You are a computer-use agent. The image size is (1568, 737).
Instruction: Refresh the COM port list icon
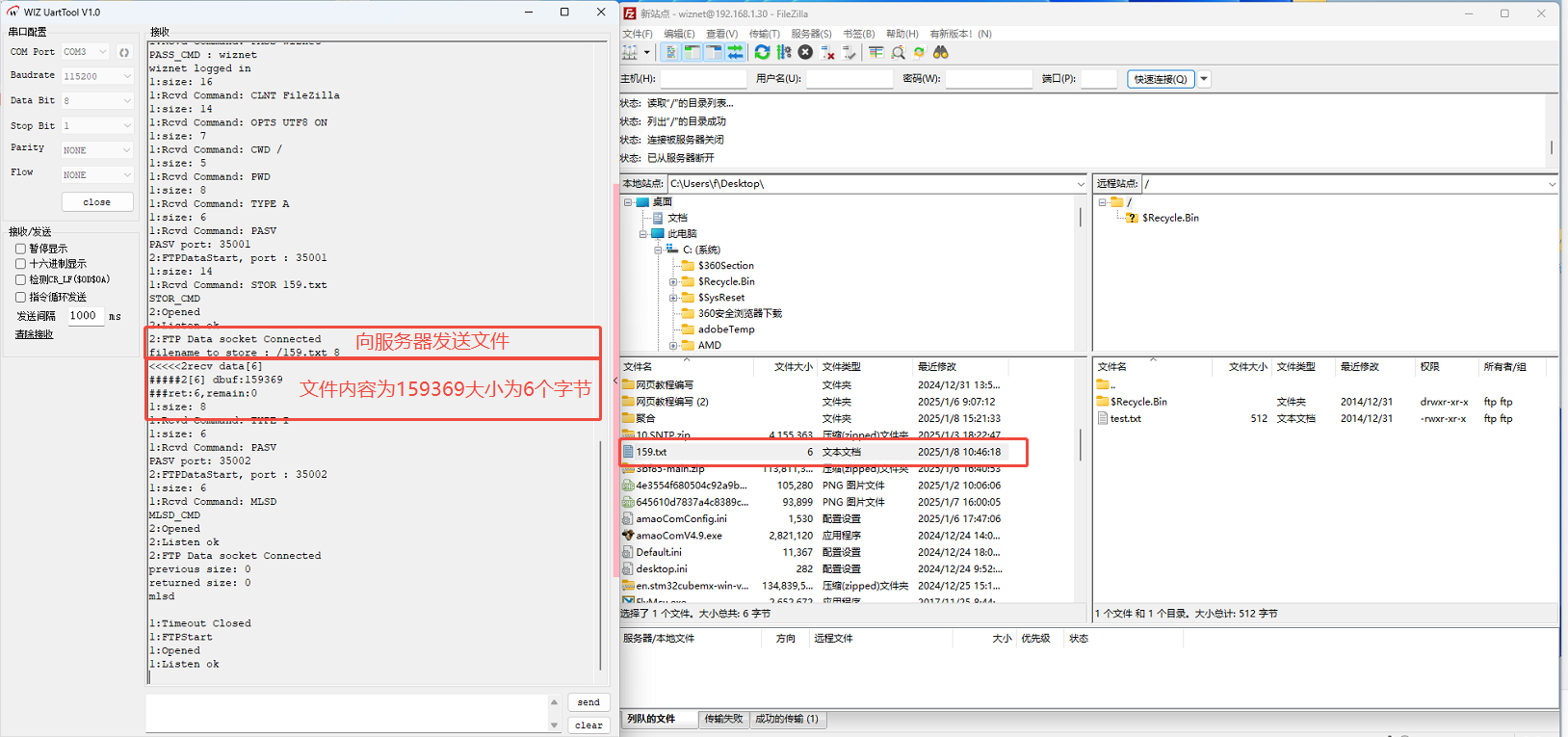click(124, 52)
